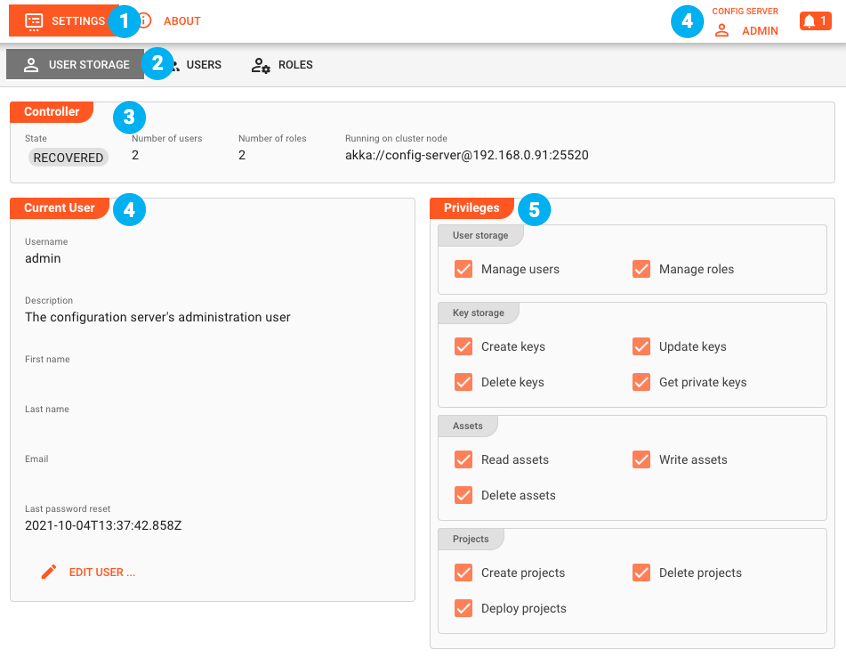Switch to the Users tab
Screen dimensions: 846x658
tap(203, 65)
